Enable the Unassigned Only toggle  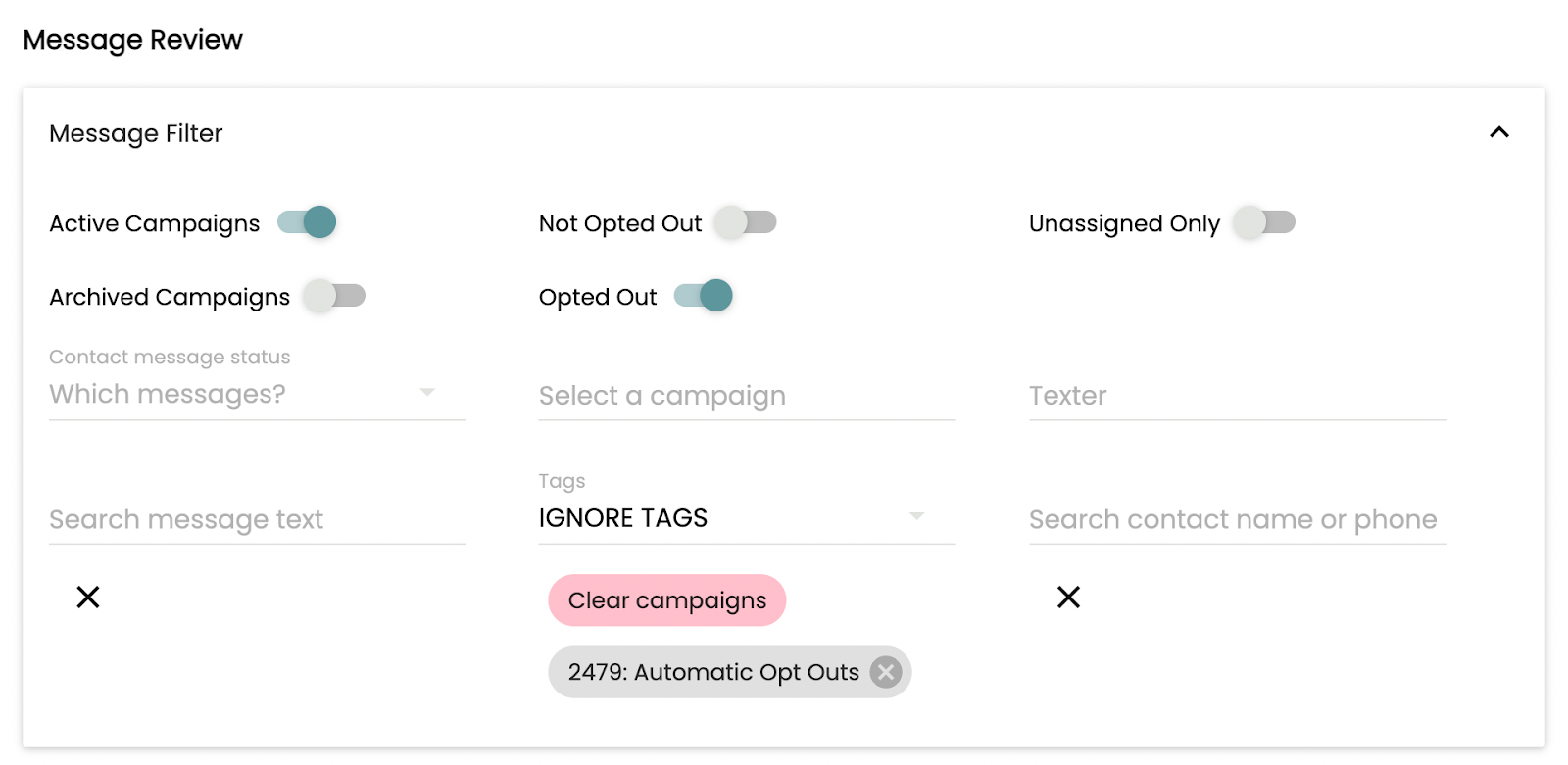pyautogui.click(x=1264, y=222)
